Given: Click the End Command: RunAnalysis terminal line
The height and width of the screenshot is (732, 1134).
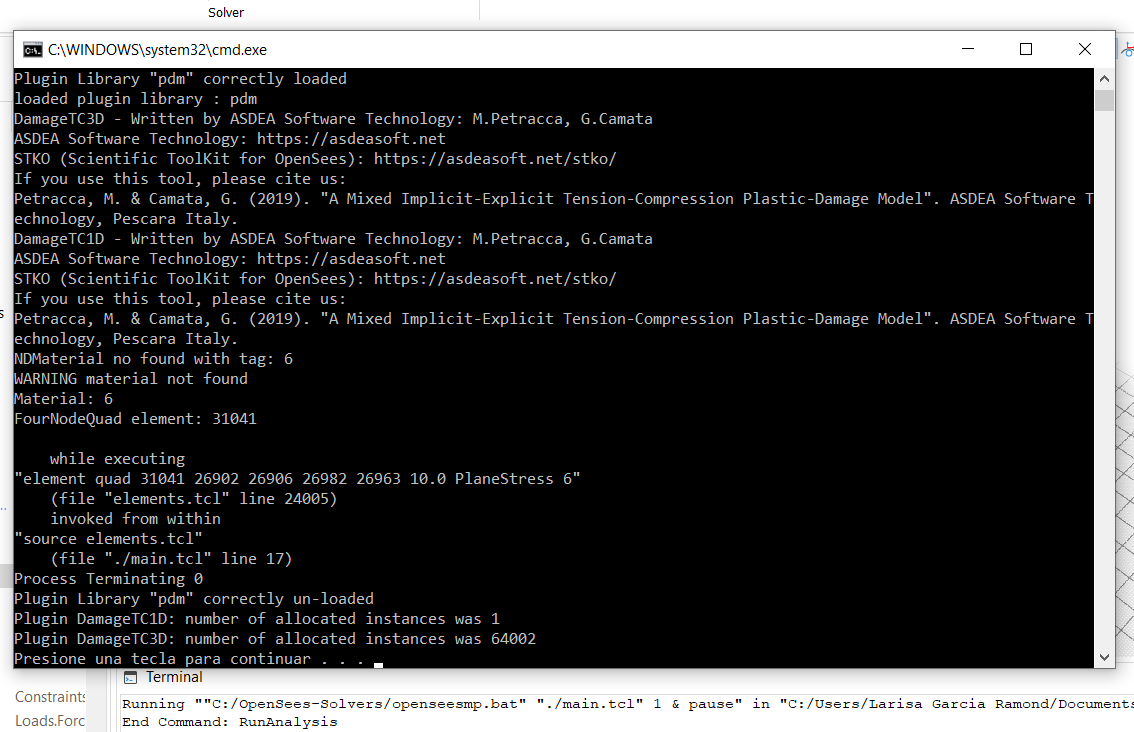Looking at the screenshot, I should pos(229,722).
